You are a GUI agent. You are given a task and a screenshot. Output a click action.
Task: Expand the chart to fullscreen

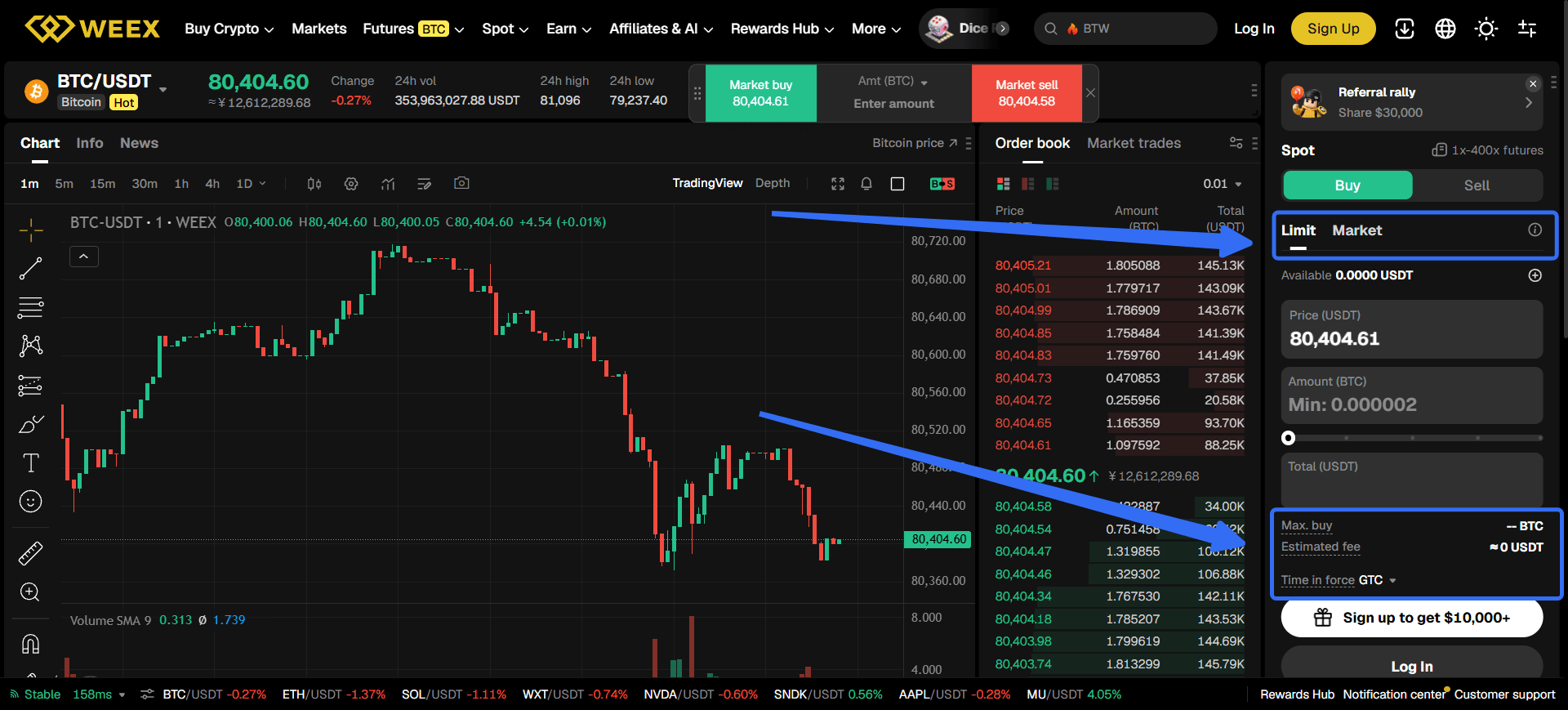click(838, 184)
